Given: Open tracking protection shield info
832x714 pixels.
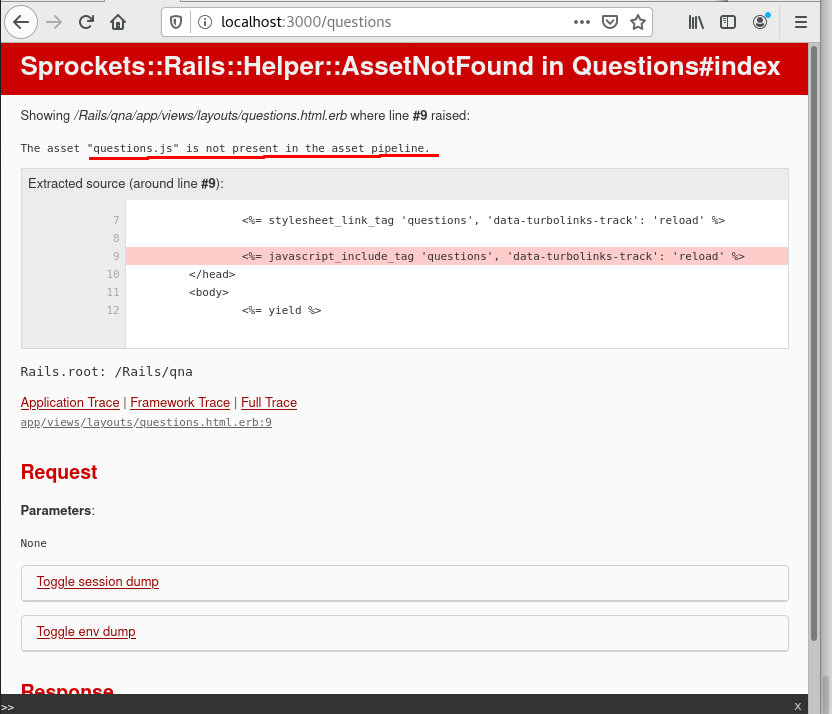Looking at the screenshot, I should (x=176, y=22).
